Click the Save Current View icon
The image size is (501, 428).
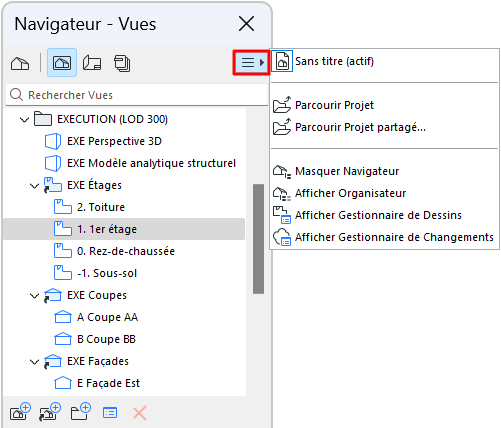click(20, 412)
